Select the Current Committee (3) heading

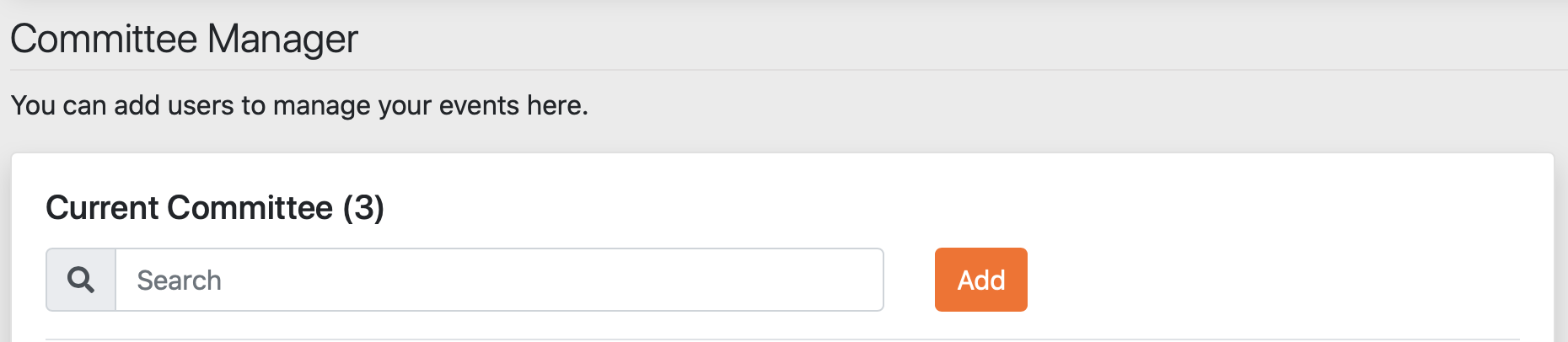[x=214, y=207]
